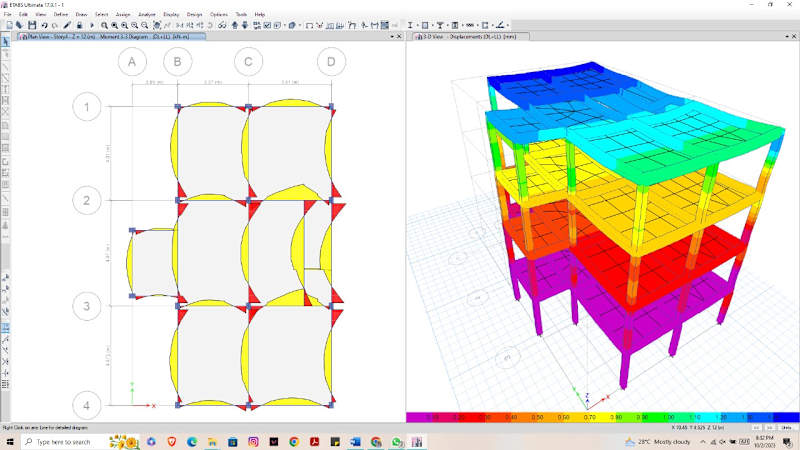
Task: Open the Windows Start menu
Action: (x=10, y=442)
